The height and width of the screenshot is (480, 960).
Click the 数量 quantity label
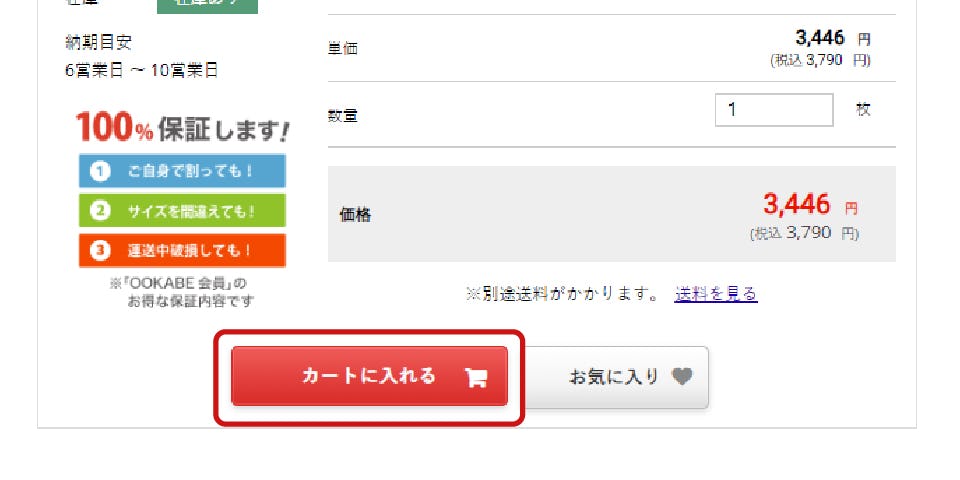click(343, 116)
